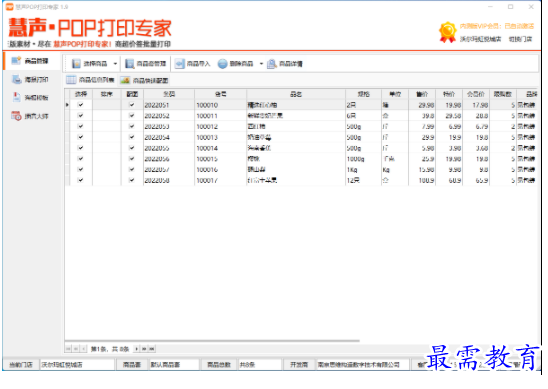Go to next record in the pager
This screenshot has height=389, width=548.
(136, 349)
